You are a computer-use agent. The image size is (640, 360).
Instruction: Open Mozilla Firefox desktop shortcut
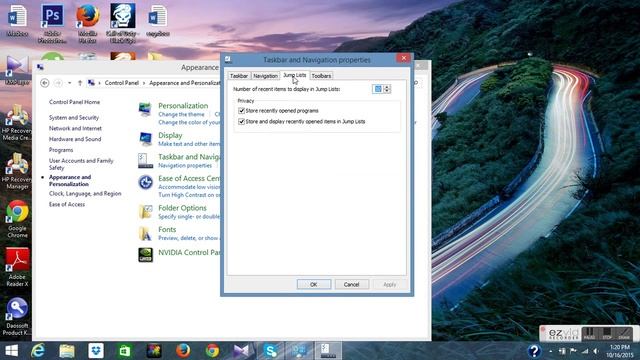click(x=87, y=23)
